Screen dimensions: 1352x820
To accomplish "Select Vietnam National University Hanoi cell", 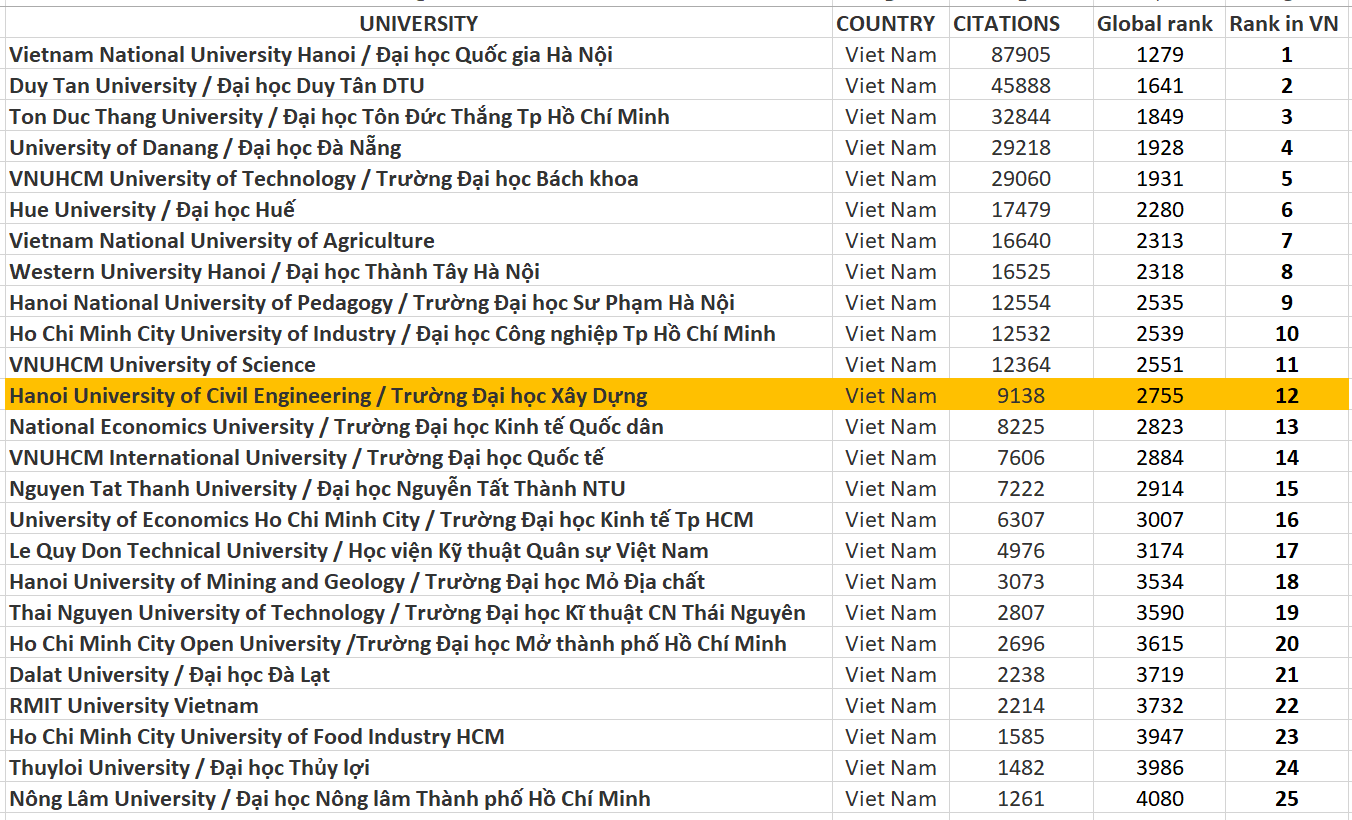I will click(x=418, y=54).
